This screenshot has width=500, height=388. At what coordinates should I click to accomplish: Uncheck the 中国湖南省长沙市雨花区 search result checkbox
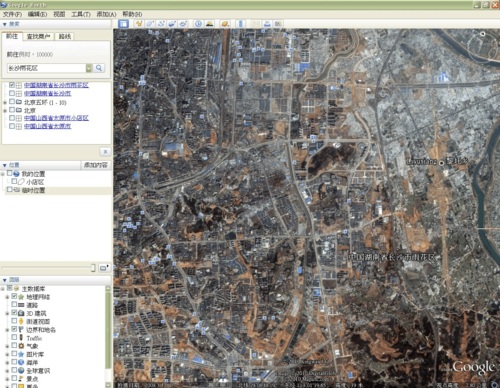click(12, 85)
